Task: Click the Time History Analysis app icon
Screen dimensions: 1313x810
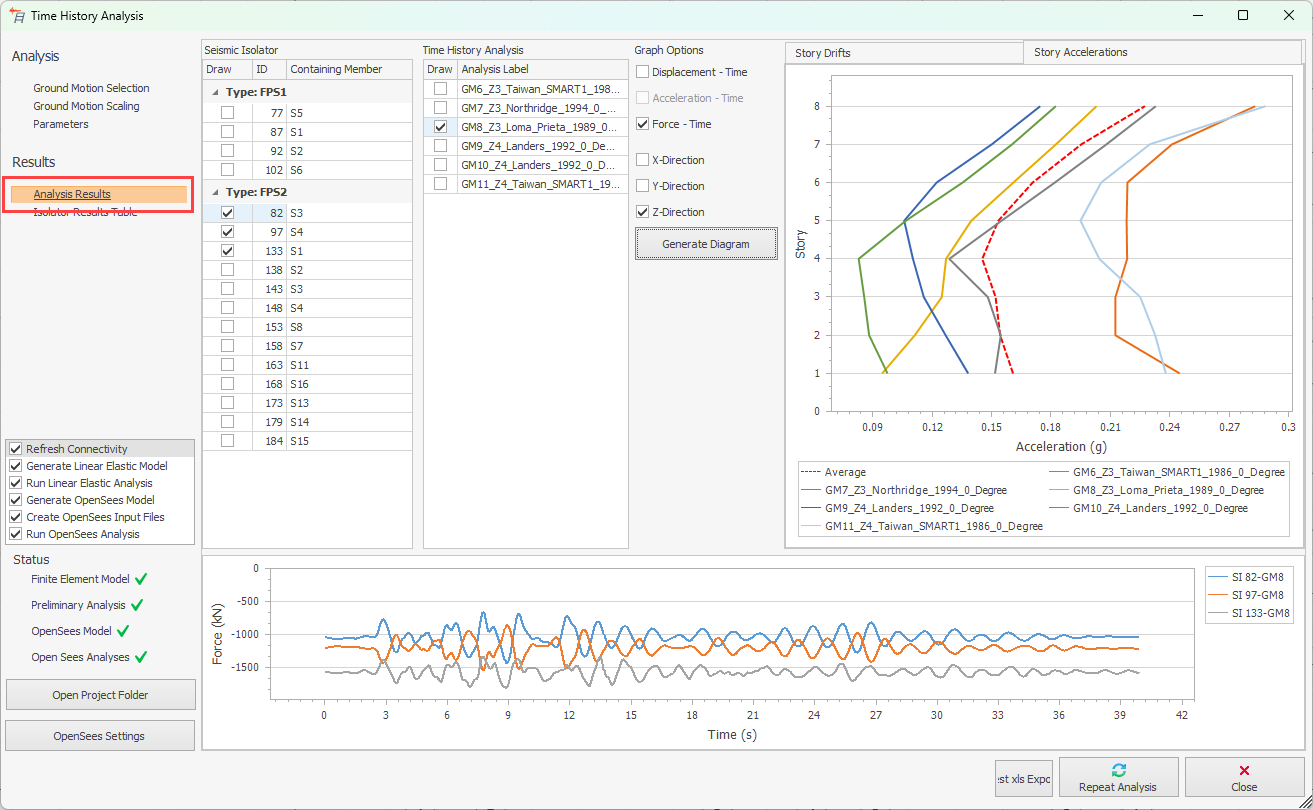Action: (x=16, y=15)
